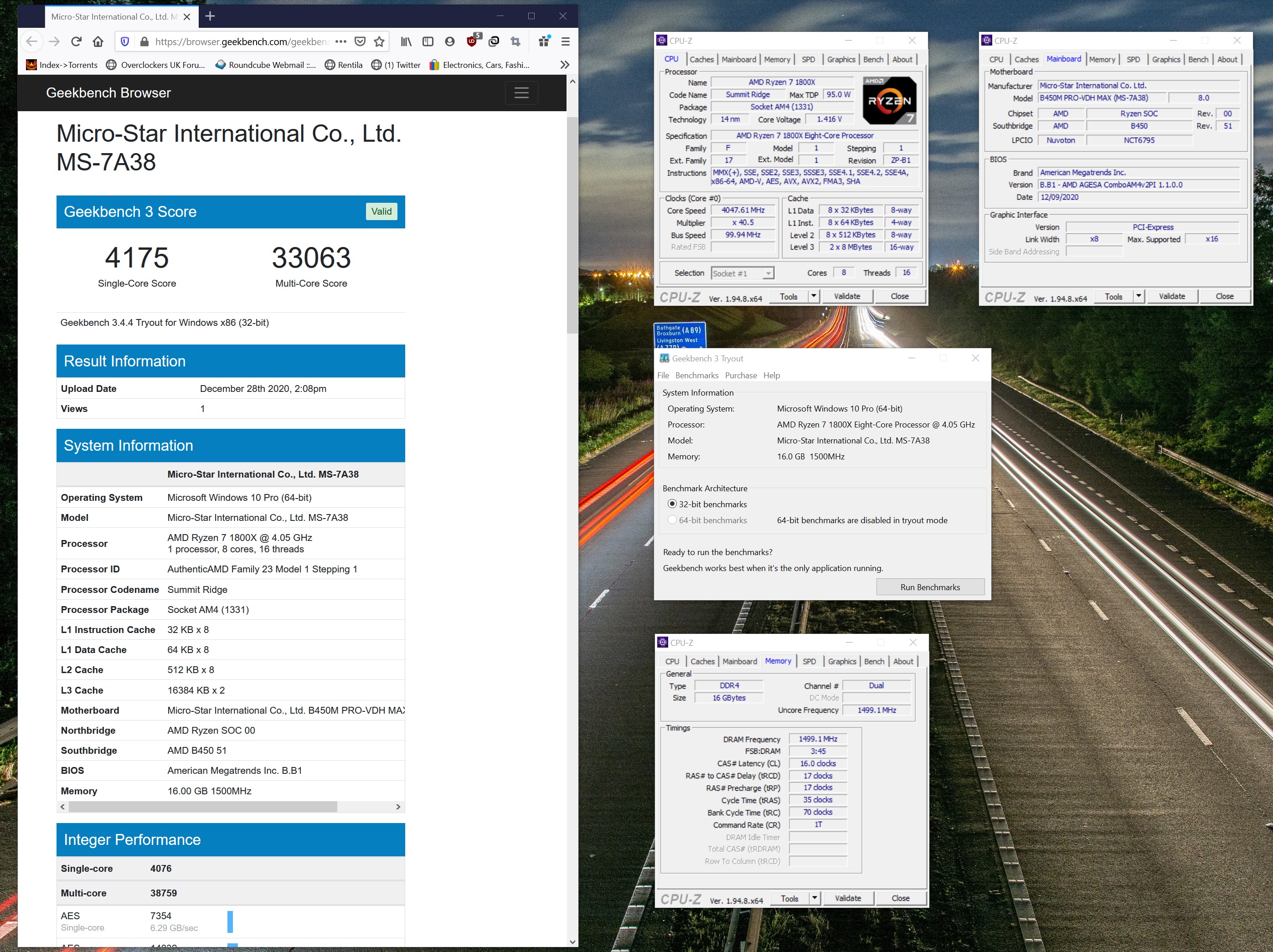The height and width of the screenshot is (952, 1273).
Task: Open About tab in Memory CPU-Z window
Action: (x=903, y=661)
